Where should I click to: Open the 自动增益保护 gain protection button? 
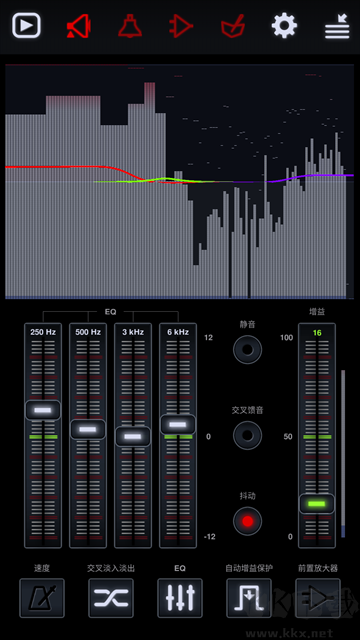tap(249, 598)
